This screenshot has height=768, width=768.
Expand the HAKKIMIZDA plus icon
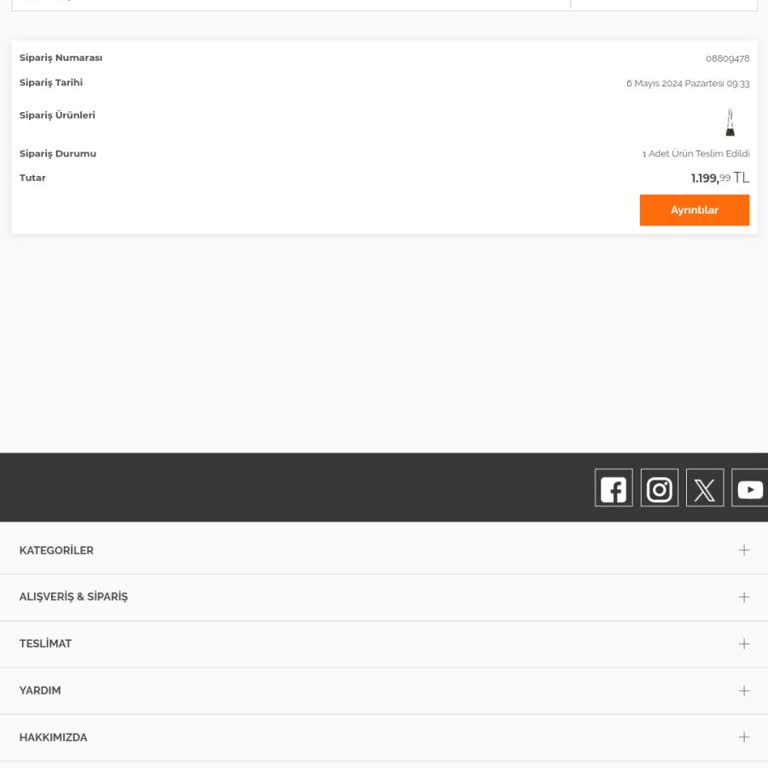744,737
